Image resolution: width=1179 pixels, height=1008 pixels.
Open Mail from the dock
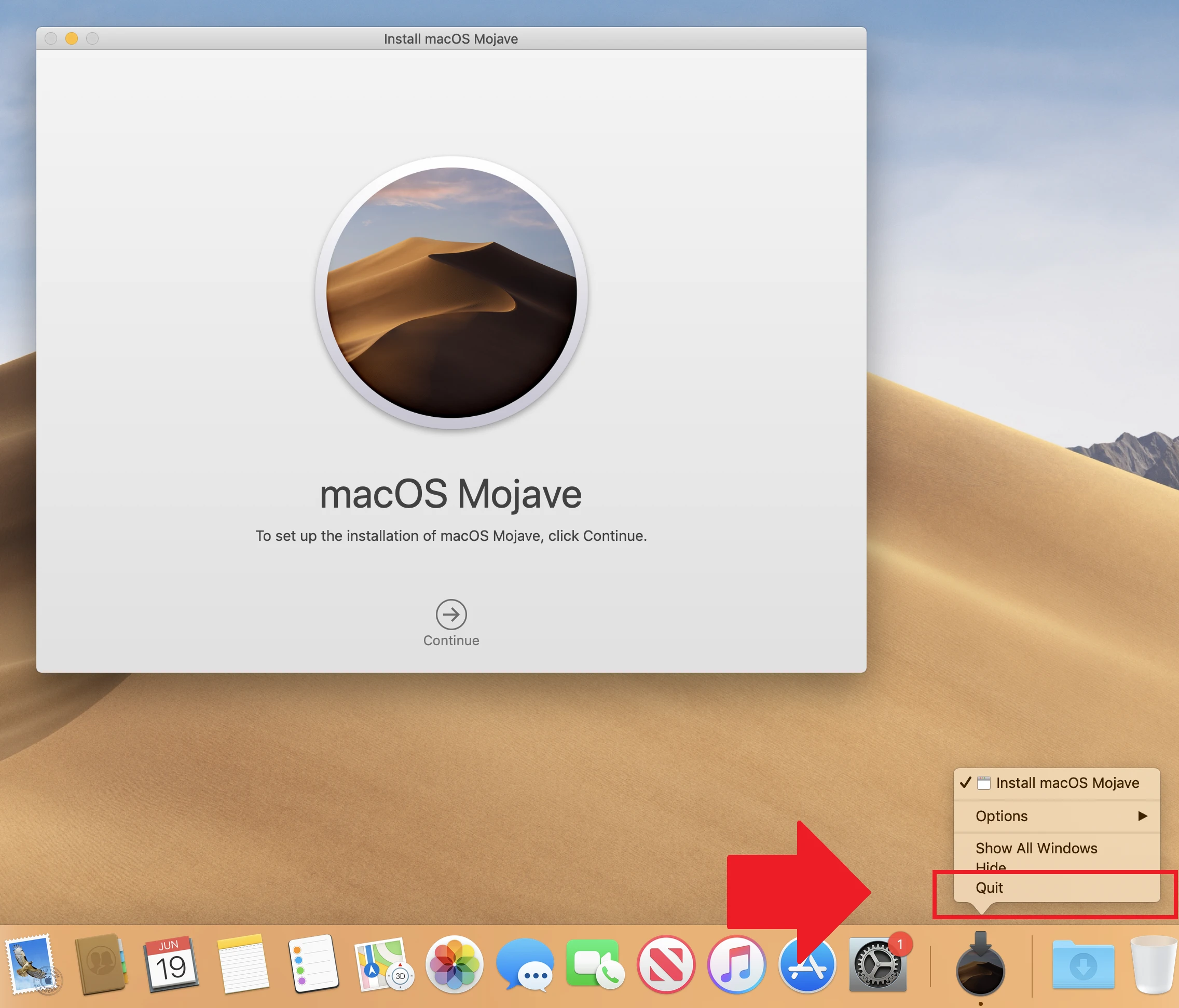[x=32, y=964]
